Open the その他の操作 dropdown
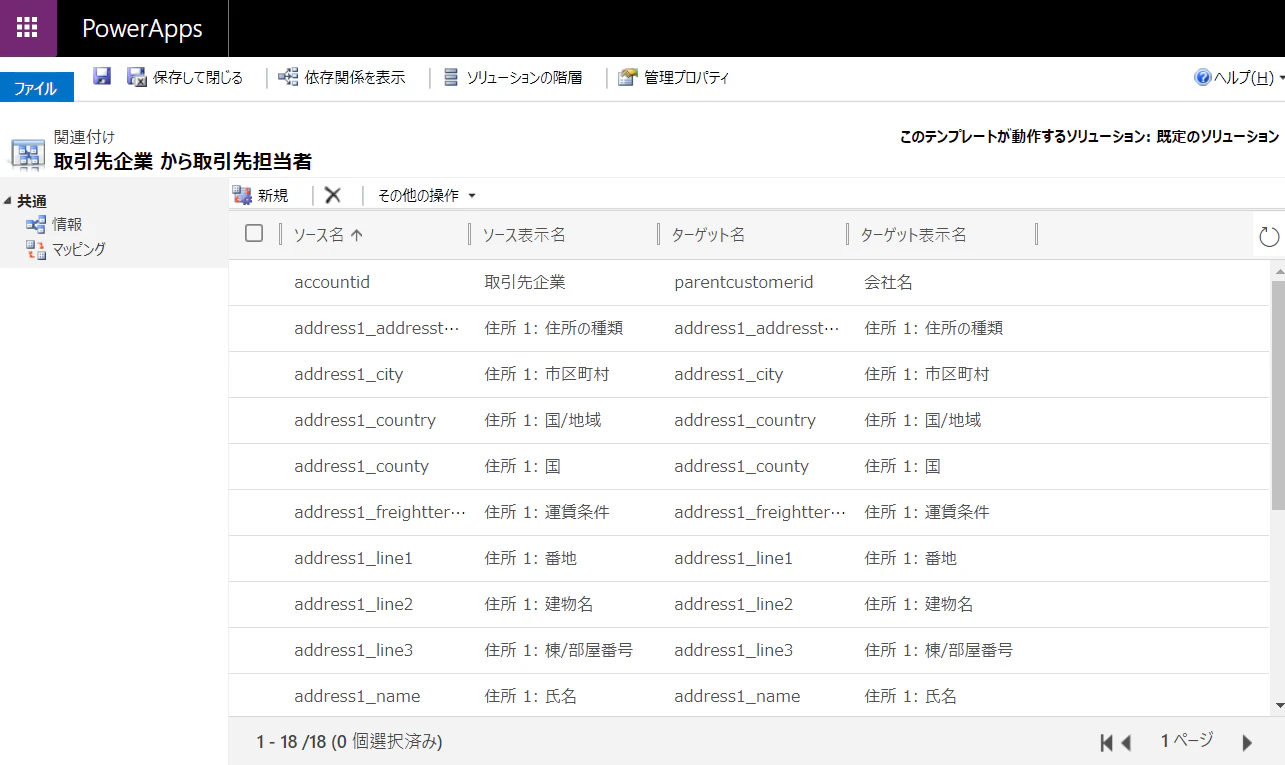Image resolution: width=1285 pixels, height=765 pixels. pyautogui.click(x=426, y=195)
